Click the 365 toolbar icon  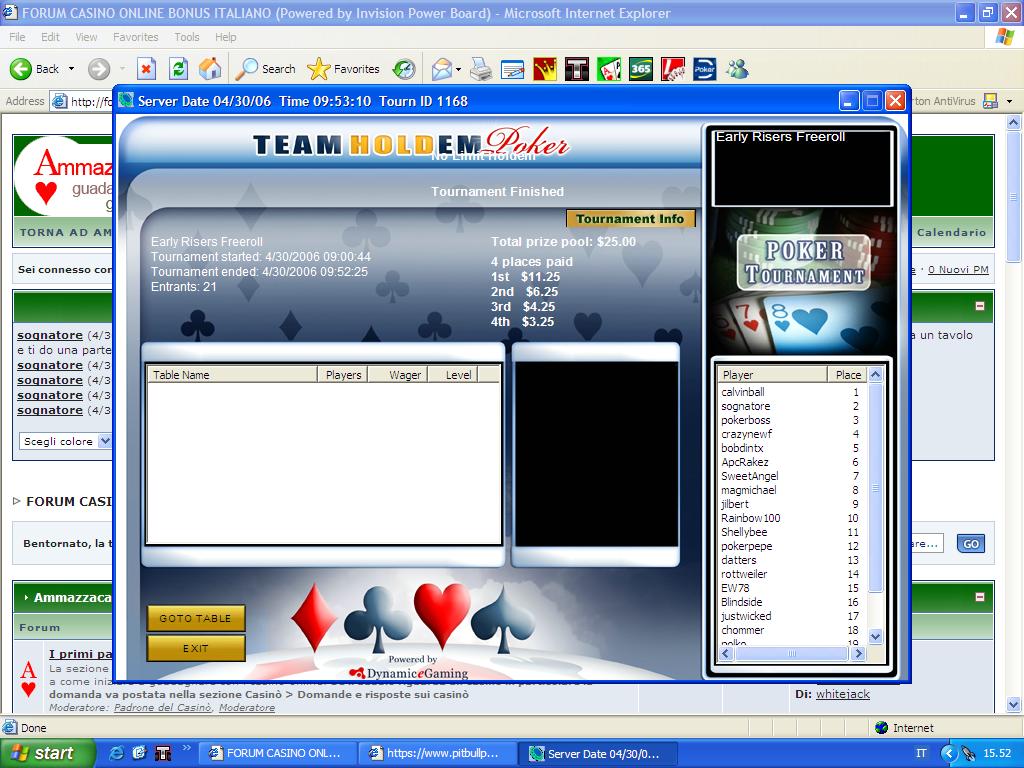pyautogui.click(x=641, y=69)
